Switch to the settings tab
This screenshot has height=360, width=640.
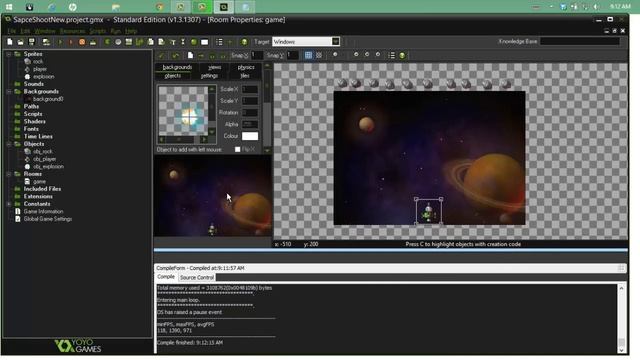click(209, 76)
